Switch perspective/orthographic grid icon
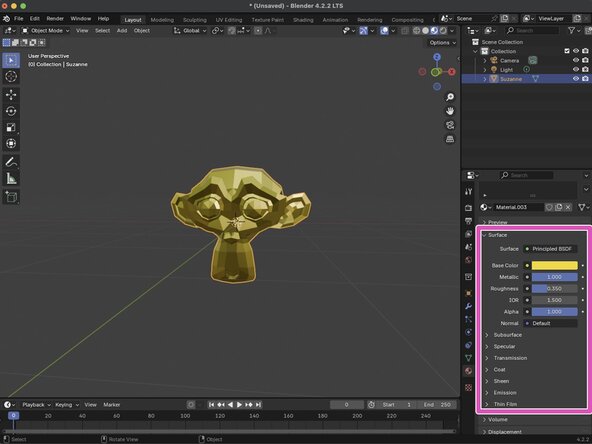Viewport: 592px width, 444px height. pyautogui.click(x=450, y=139)
